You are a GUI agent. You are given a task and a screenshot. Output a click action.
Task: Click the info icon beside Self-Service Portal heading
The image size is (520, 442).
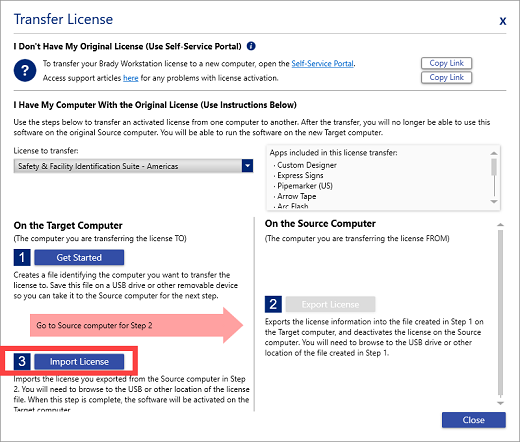coord(251,46)
